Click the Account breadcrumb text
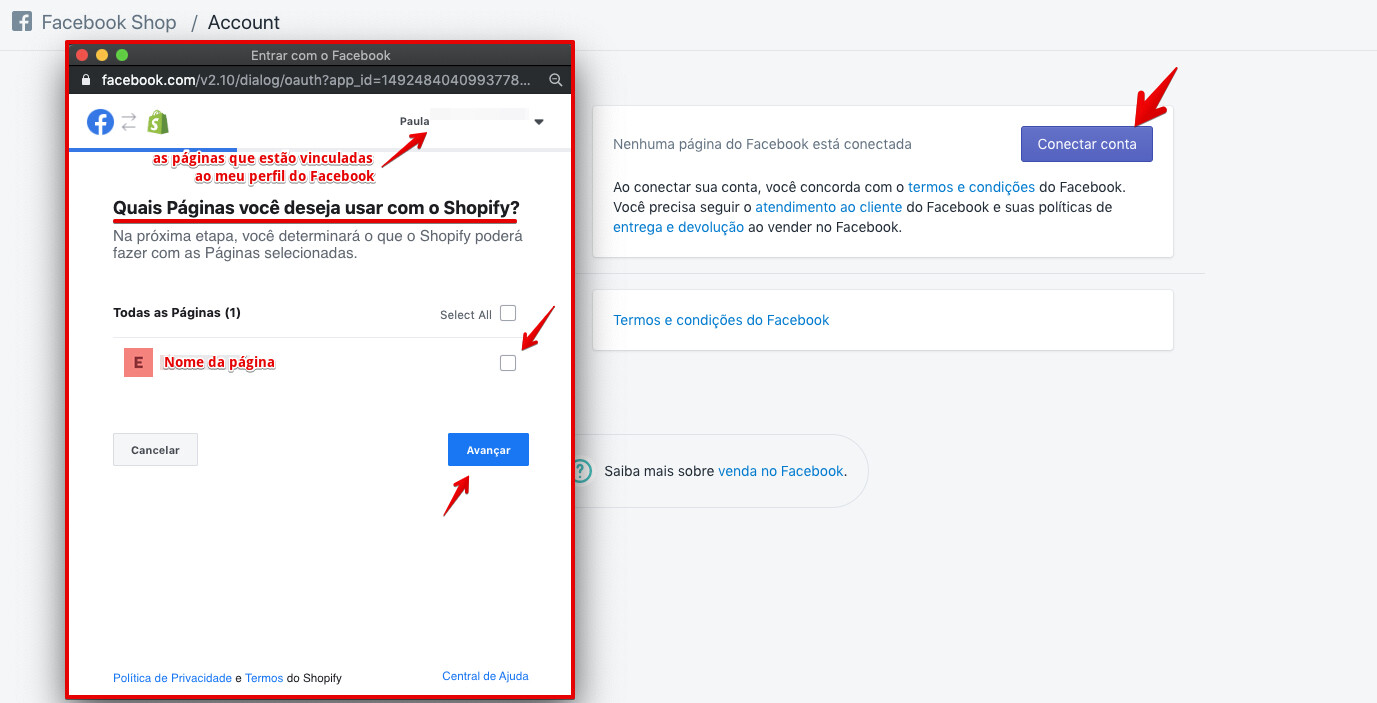Image resolution: width=1377 pixels, height=703 pixels. [x=244, y=22]
